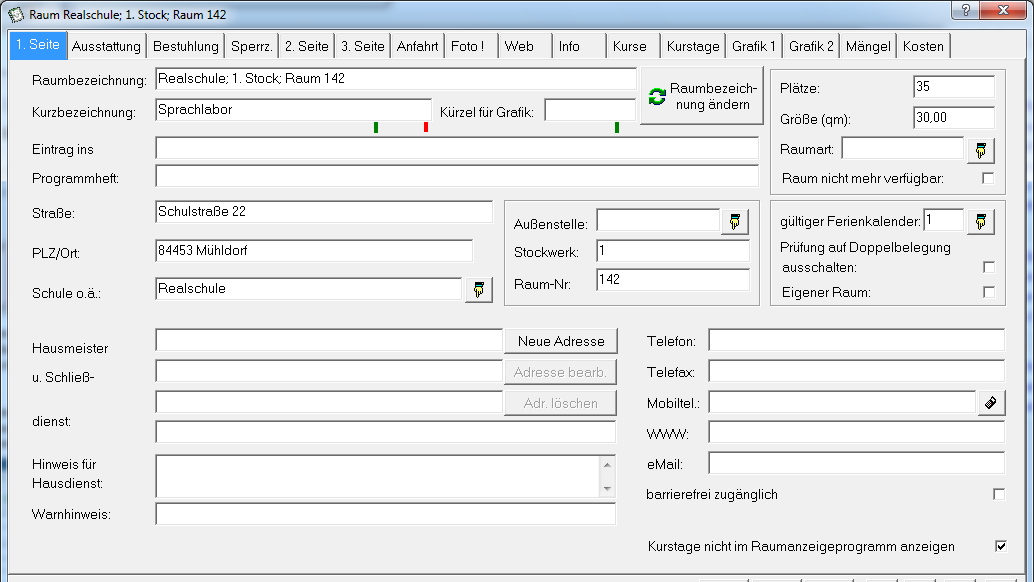Check the 'Eigener Raum' checkbox

[988, 292]
